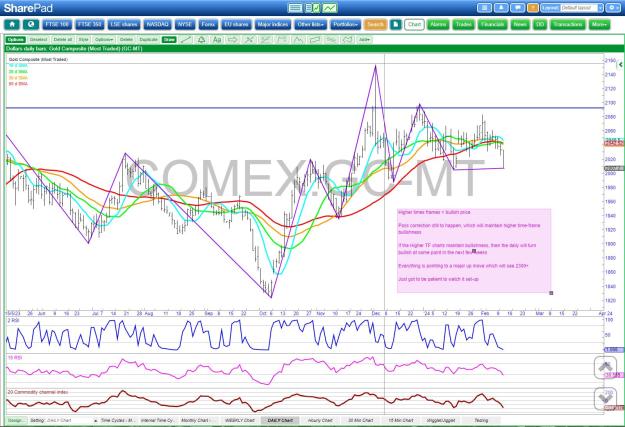This screenshot has width=625, height=427.
Task: Open the FTSE 100 list
Action: click(x=57, y=25)
